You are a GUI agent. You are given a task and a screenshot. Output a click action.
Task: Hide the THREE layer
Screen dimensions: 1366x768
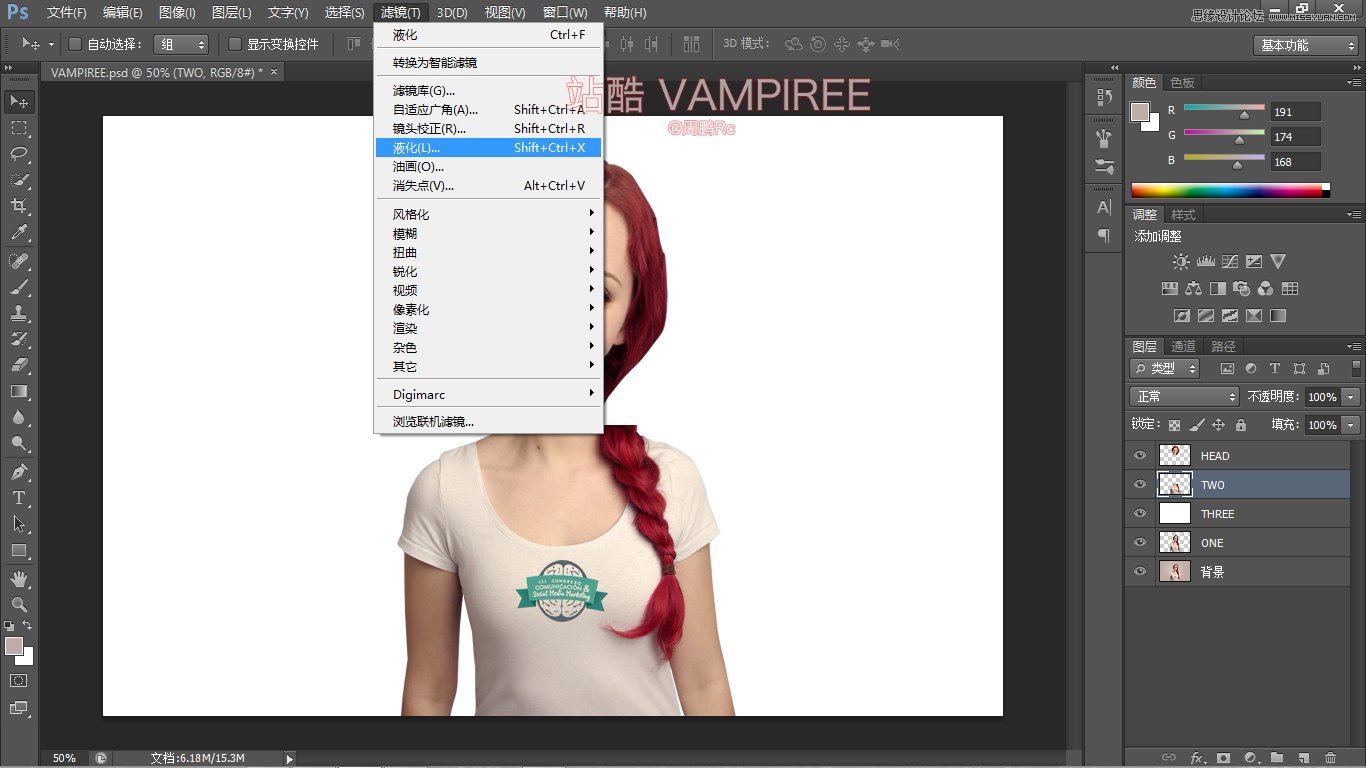click(x=1139, y=513)
